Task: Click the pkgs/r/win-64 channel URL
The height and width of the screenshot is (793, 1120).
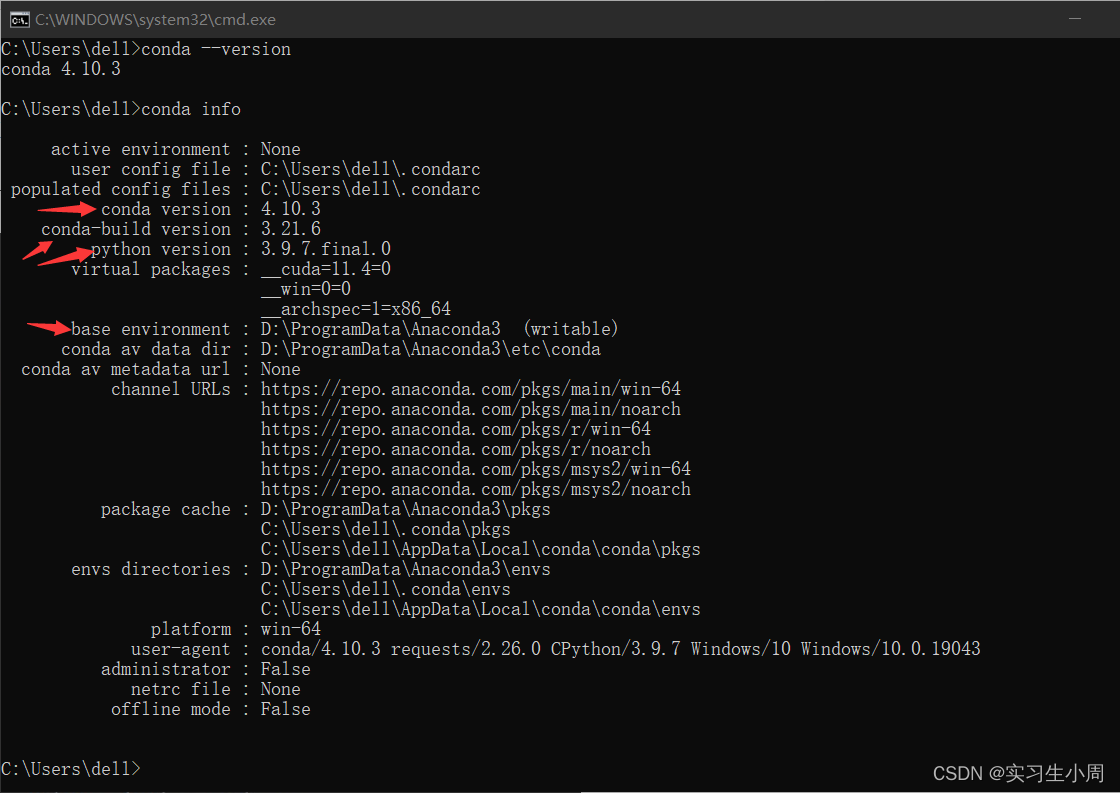Action: 455,429
